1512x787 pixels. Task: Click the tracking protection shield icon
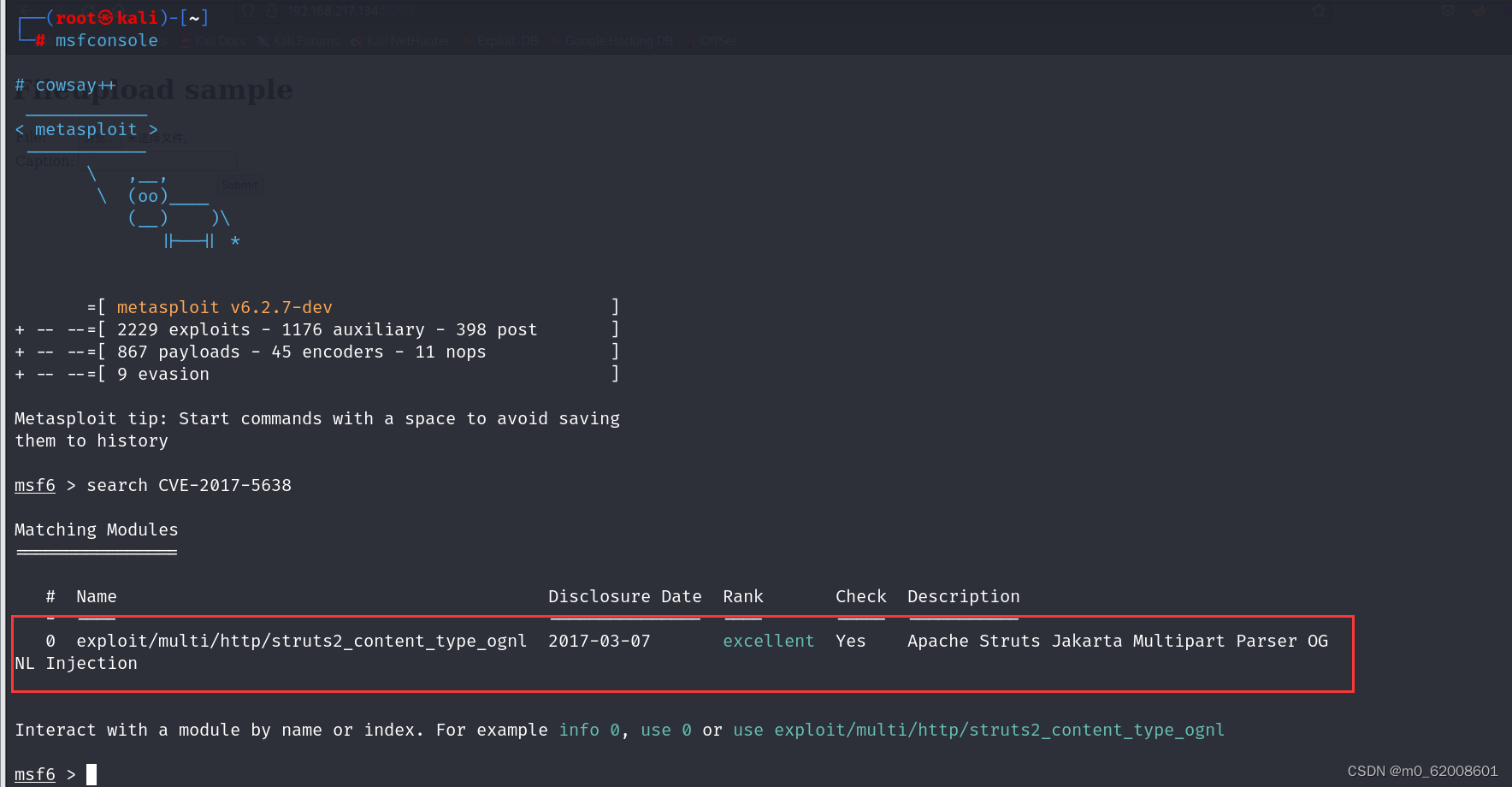pyautogui.click(x=246, y=10)
